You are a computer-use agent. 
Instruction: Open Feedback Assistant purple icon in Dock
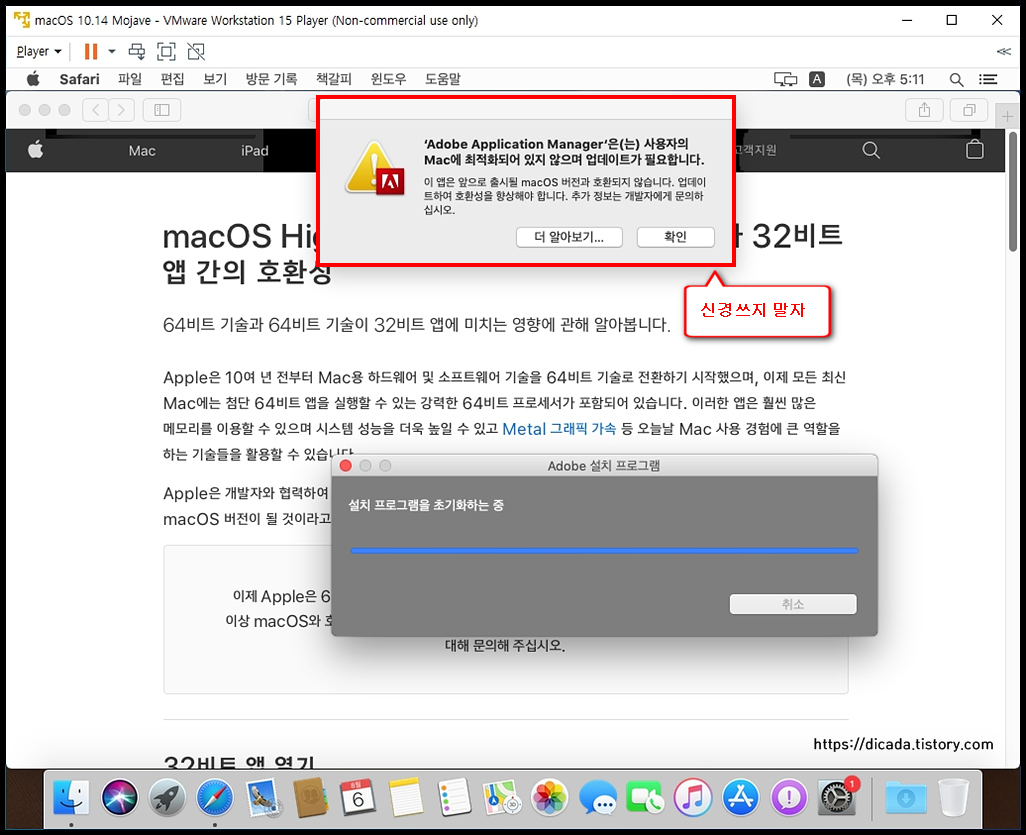tap(788, 797)
